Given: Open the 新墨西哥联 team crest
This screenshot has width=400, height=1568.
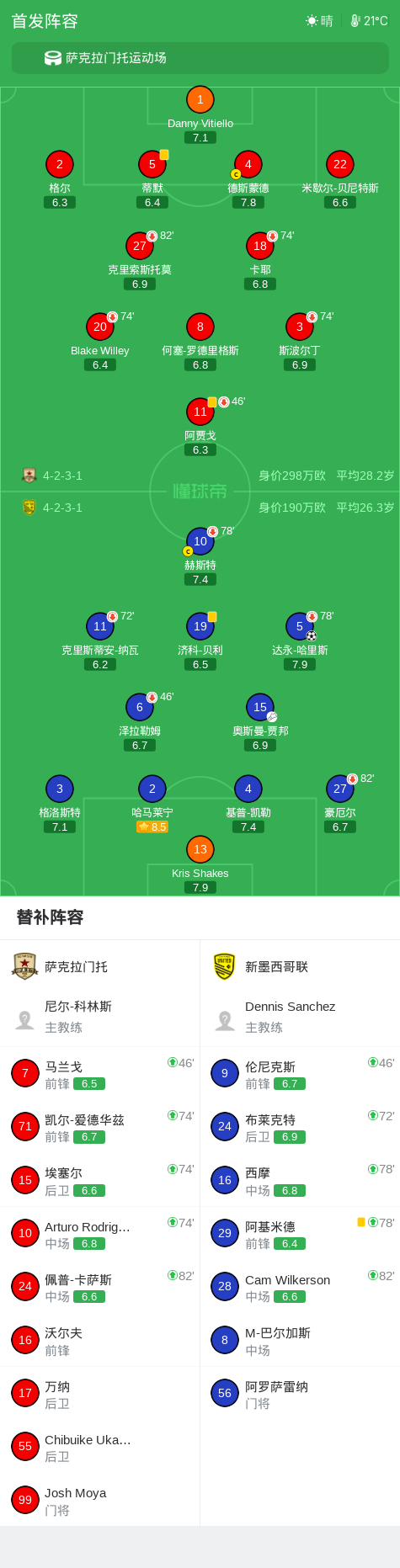Looking at the screenshot, I should (x=224, y=966).
